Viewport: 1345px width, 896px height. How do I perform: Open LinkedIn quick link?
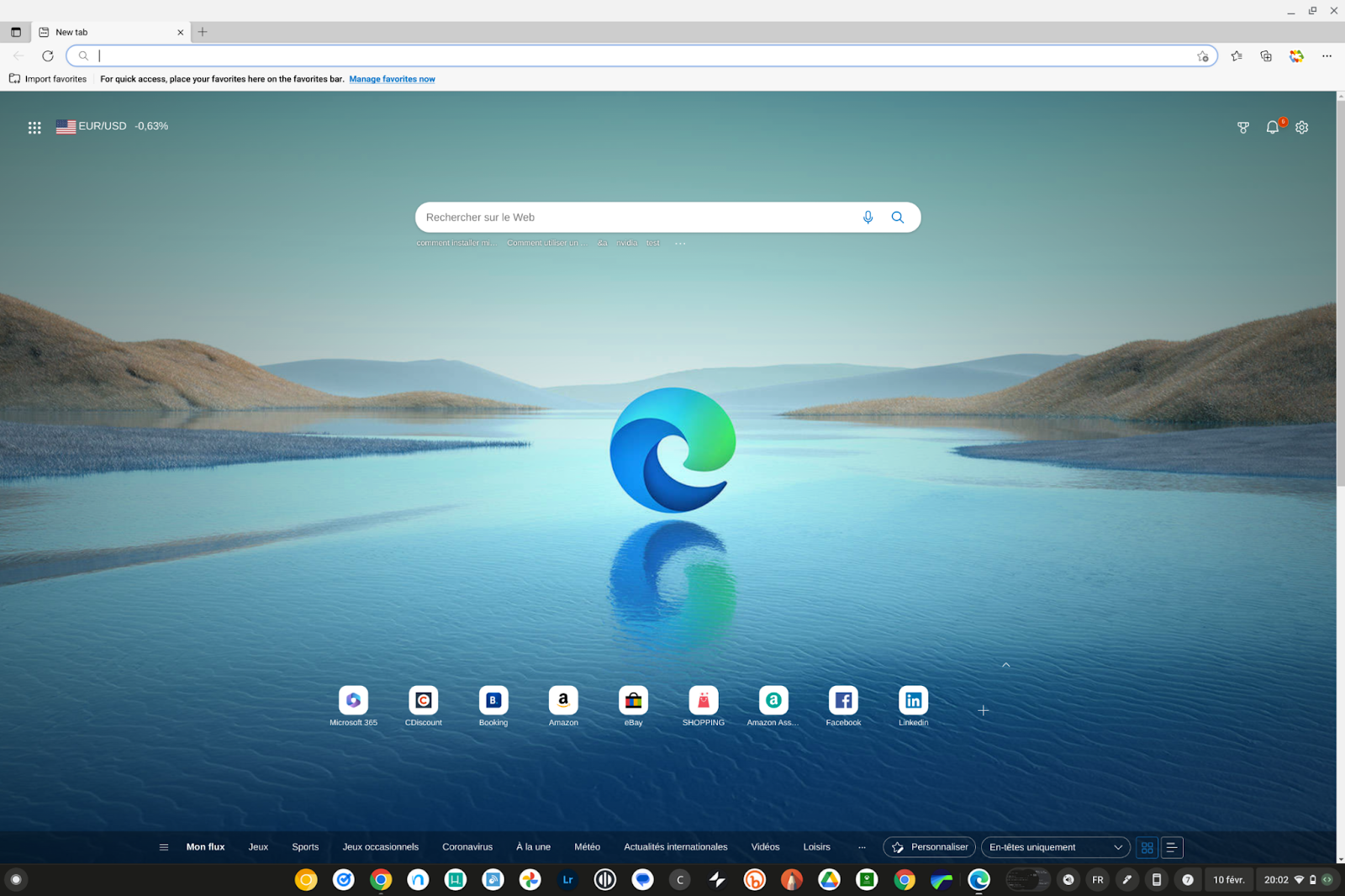(x=914, y=706)
